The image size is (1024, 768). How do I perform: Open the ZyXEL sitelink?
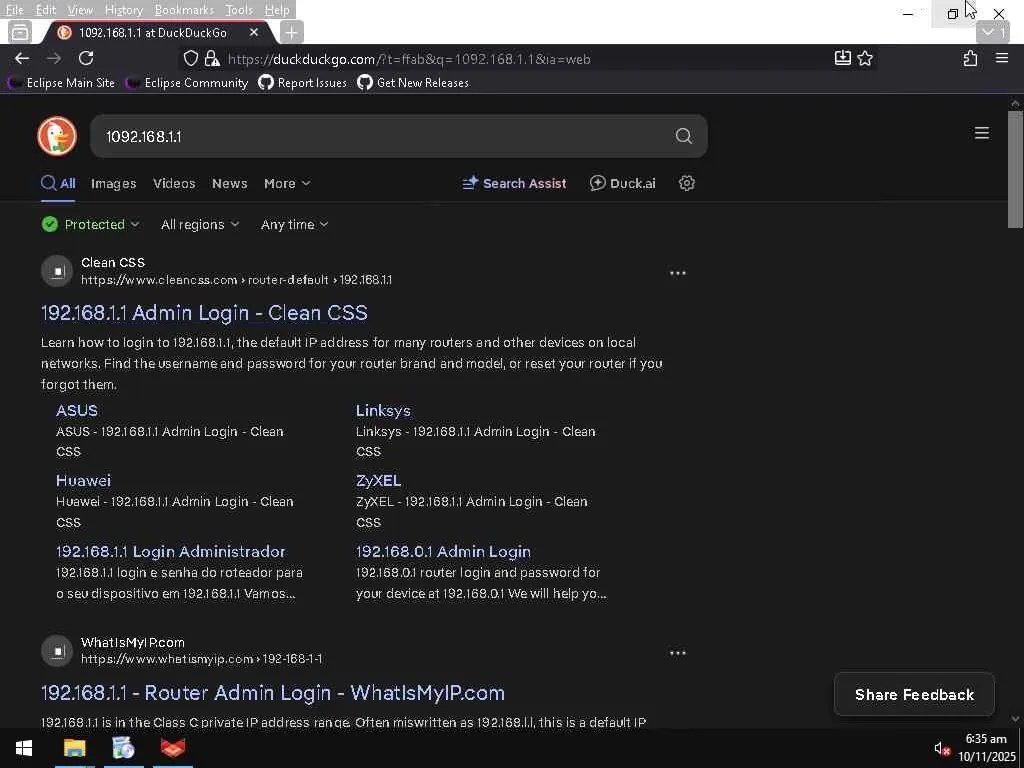tap(378, 481)
